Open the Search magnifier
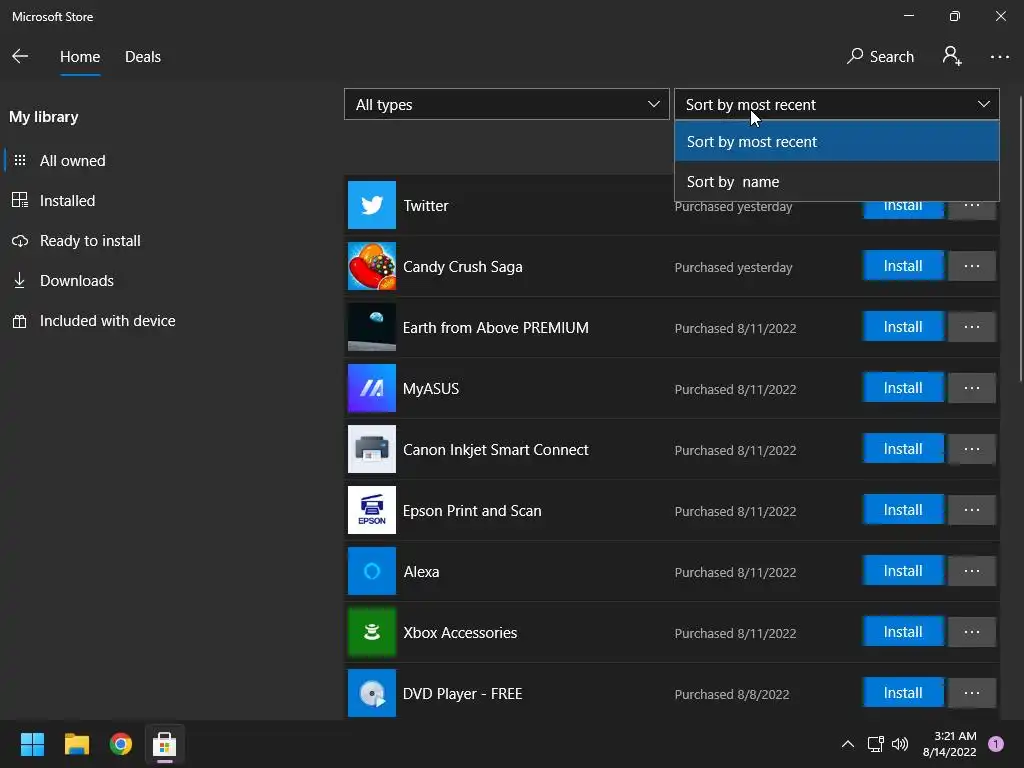The height and width of the screenshot is (768, 1024). tap(855, 56)
